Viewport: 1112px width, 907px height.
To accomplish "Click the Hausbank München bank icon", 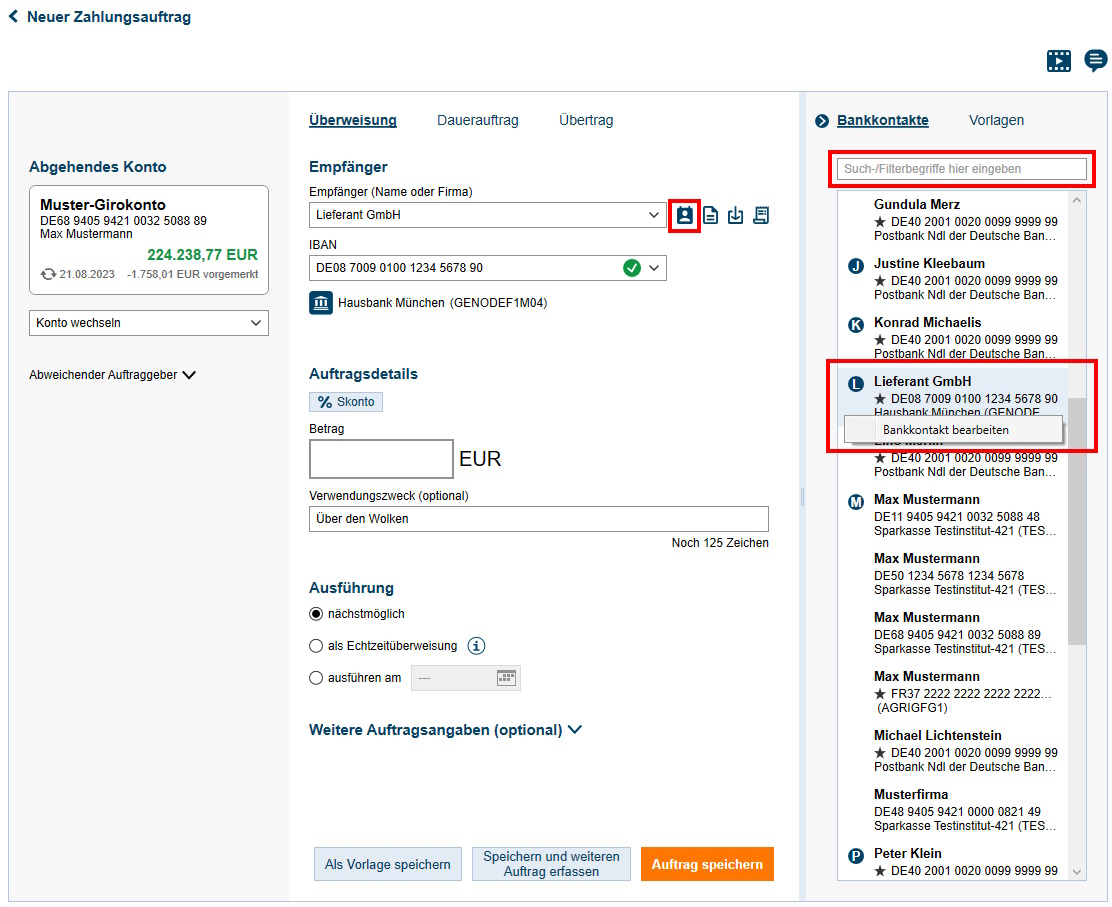I will tap(320, 302).
